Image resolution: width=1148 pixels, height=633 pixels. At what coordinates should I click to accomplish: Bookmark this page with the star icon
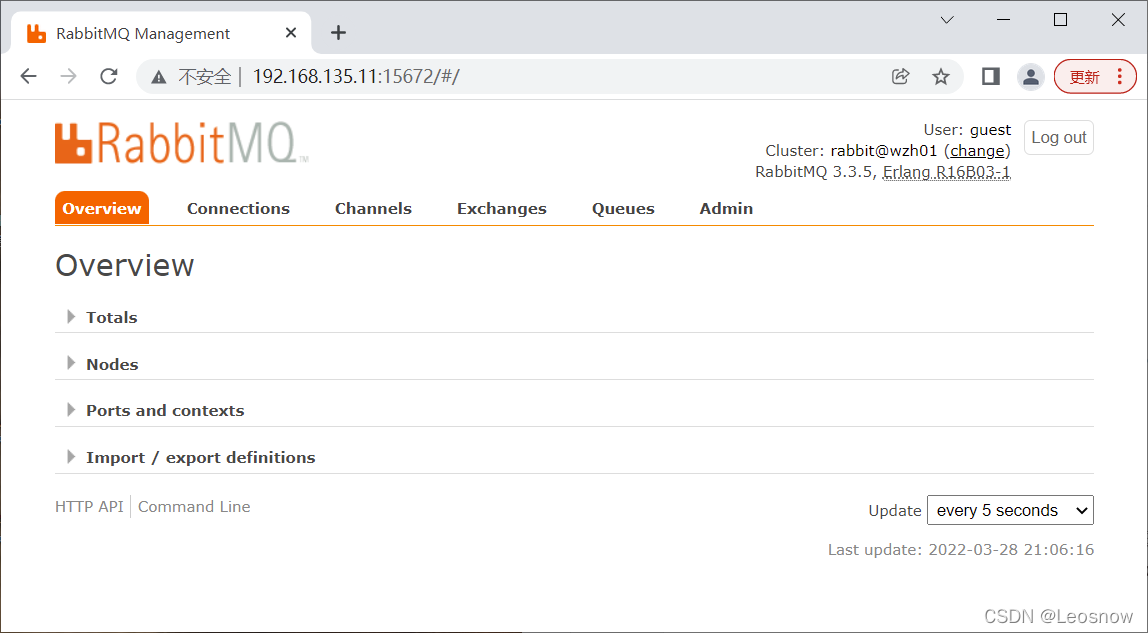pos(941,76)
